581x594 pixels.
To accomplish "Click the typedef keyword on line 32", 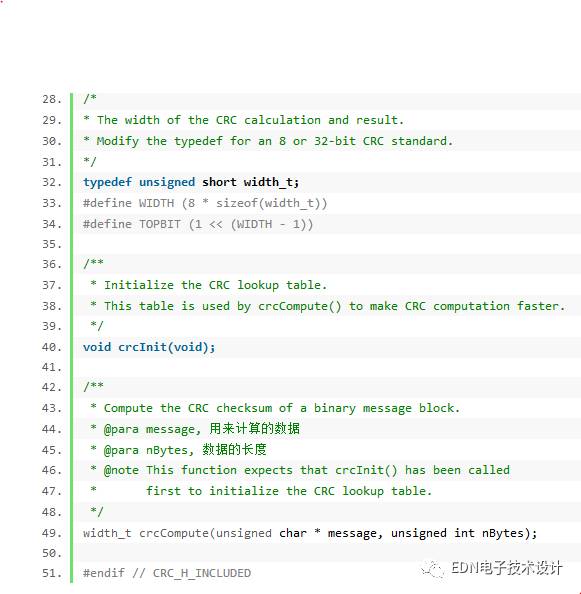I will [108, 182].
